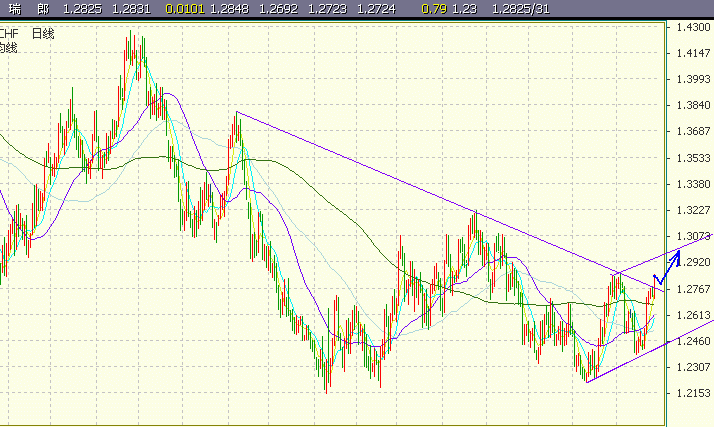Click the 1.2153 price axis label
The height and width of the screenshot is (427, 714).
[693, 393]
